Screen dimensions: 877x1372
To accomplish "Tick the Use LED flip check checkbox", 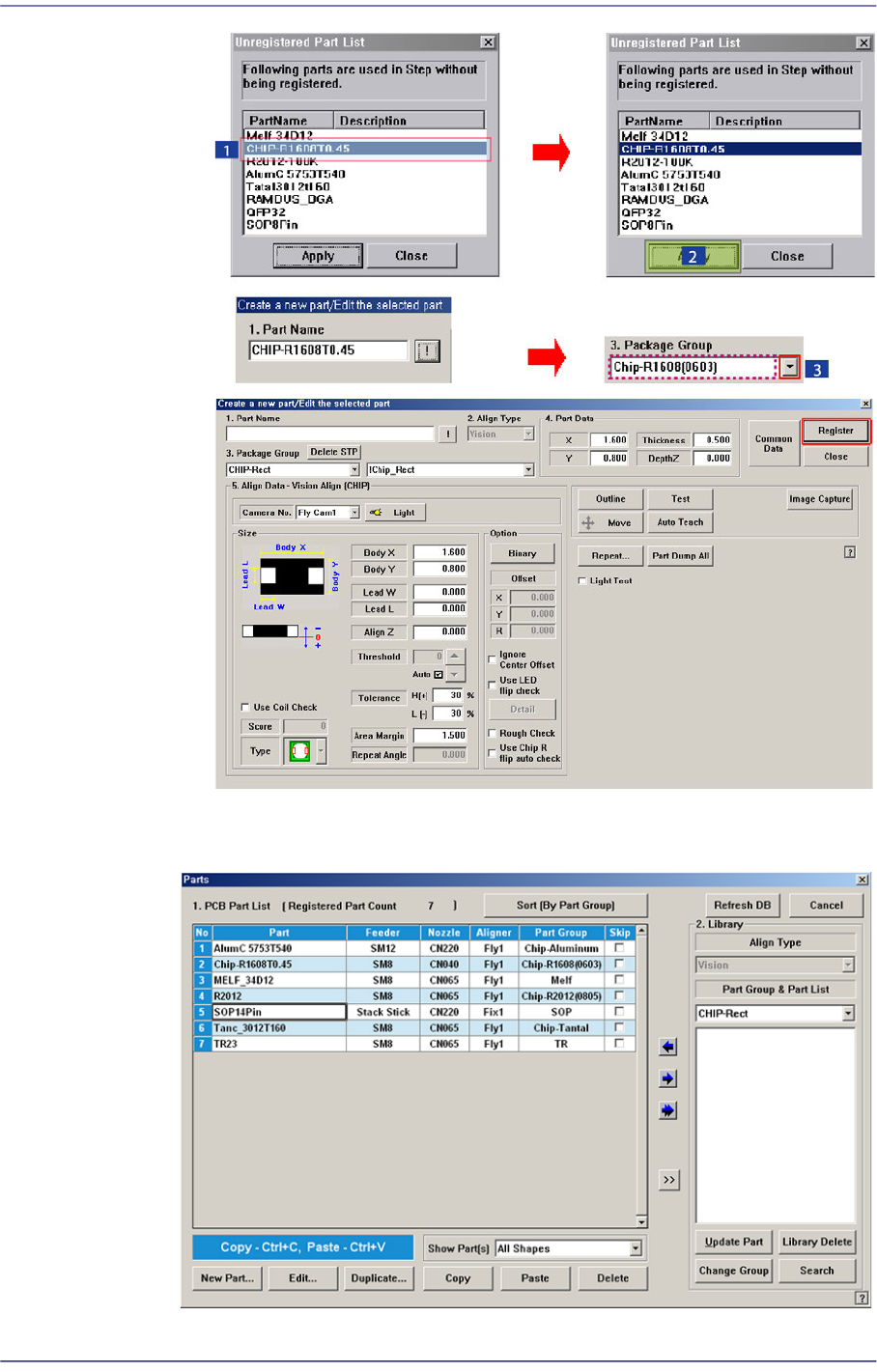I will 492,685.
